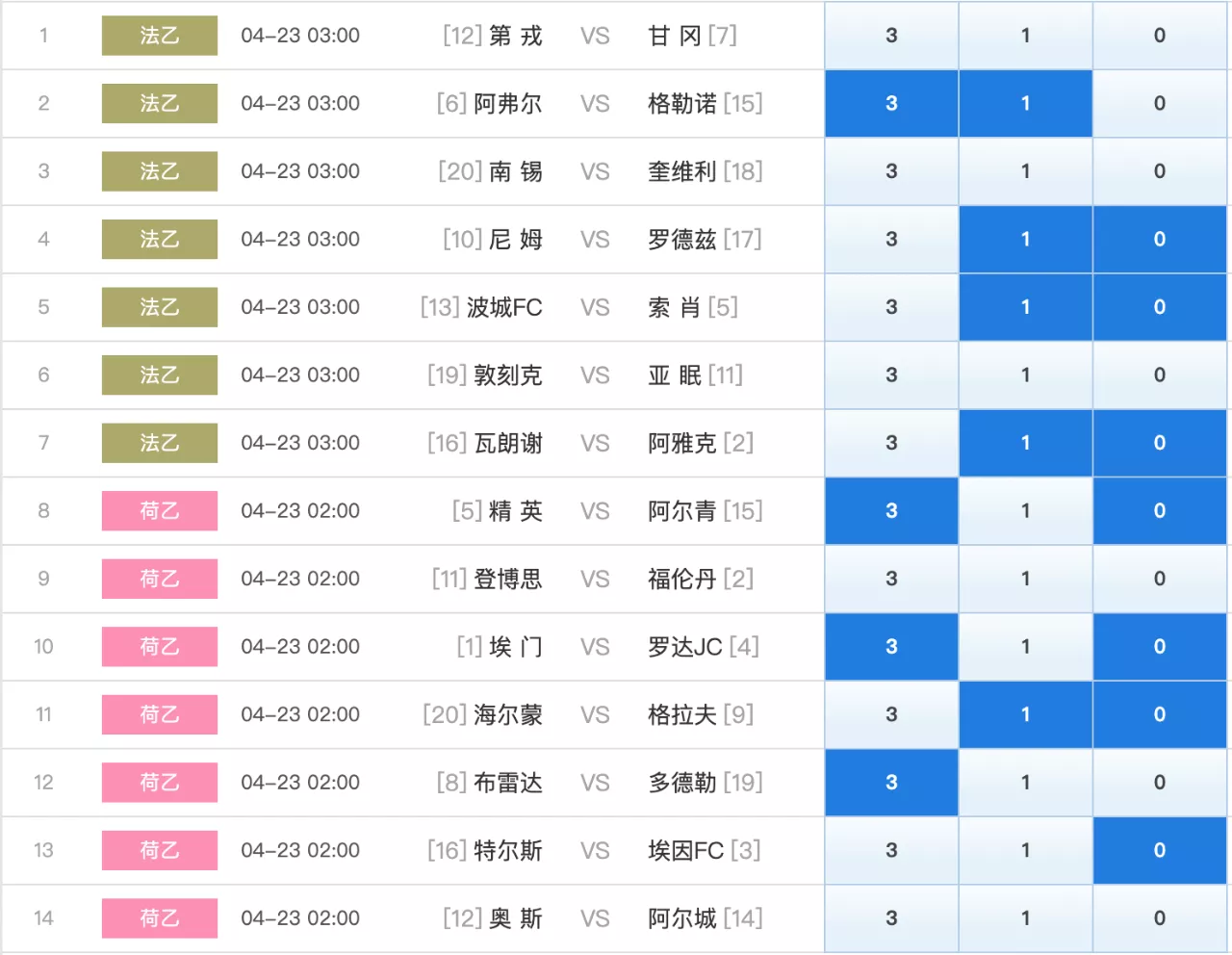Select result 0 for 第戎 vs 甘冈
The width and height of the screenshot is (1232, 955).
pyautogui.click(x=1160, y=36)
